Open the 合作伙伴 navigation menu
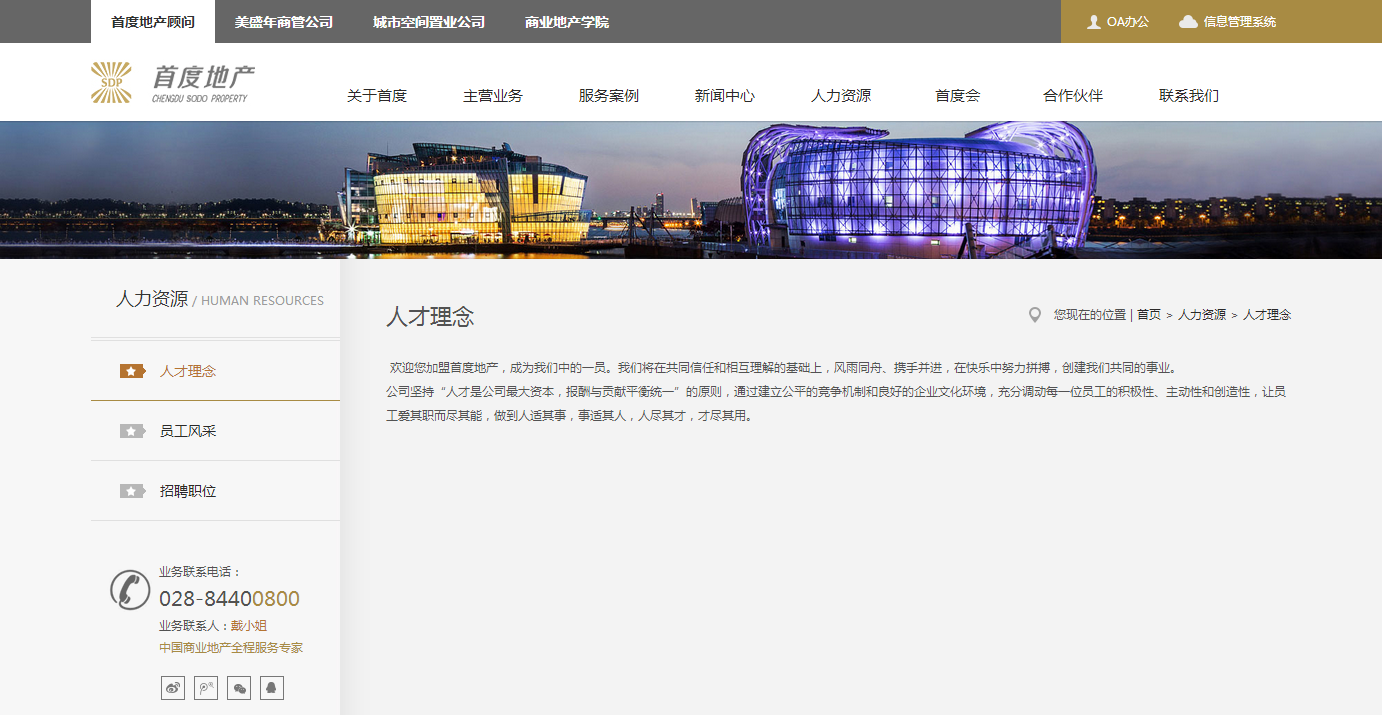This screenshot has width=1382, height=715. (x=1073, y=96)
